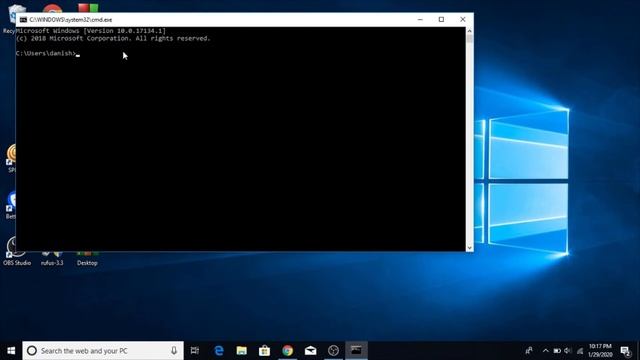
Task: Open Mail app from taskbar
Action: 310,351
